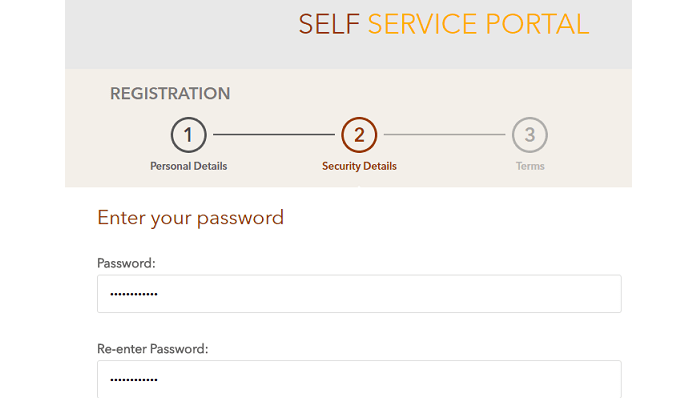Viewport: 700px width, 398px height.
Task: Click the masked dots in Password field
Action: (x=134, y=294)
